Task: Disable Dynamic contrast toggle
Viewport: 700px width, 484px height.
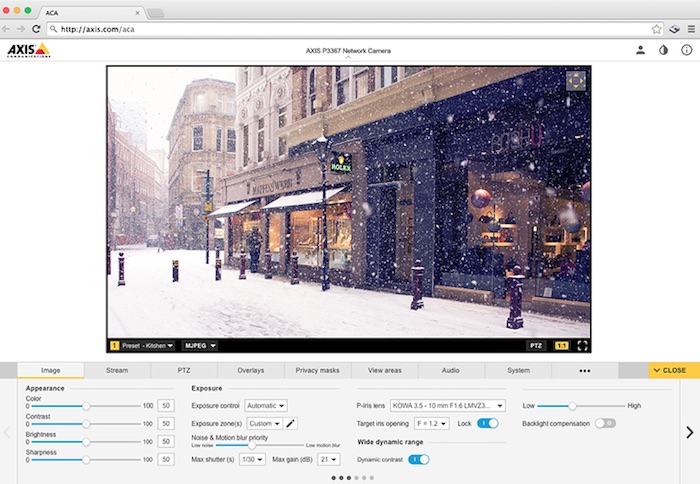Action: point(418,459)
